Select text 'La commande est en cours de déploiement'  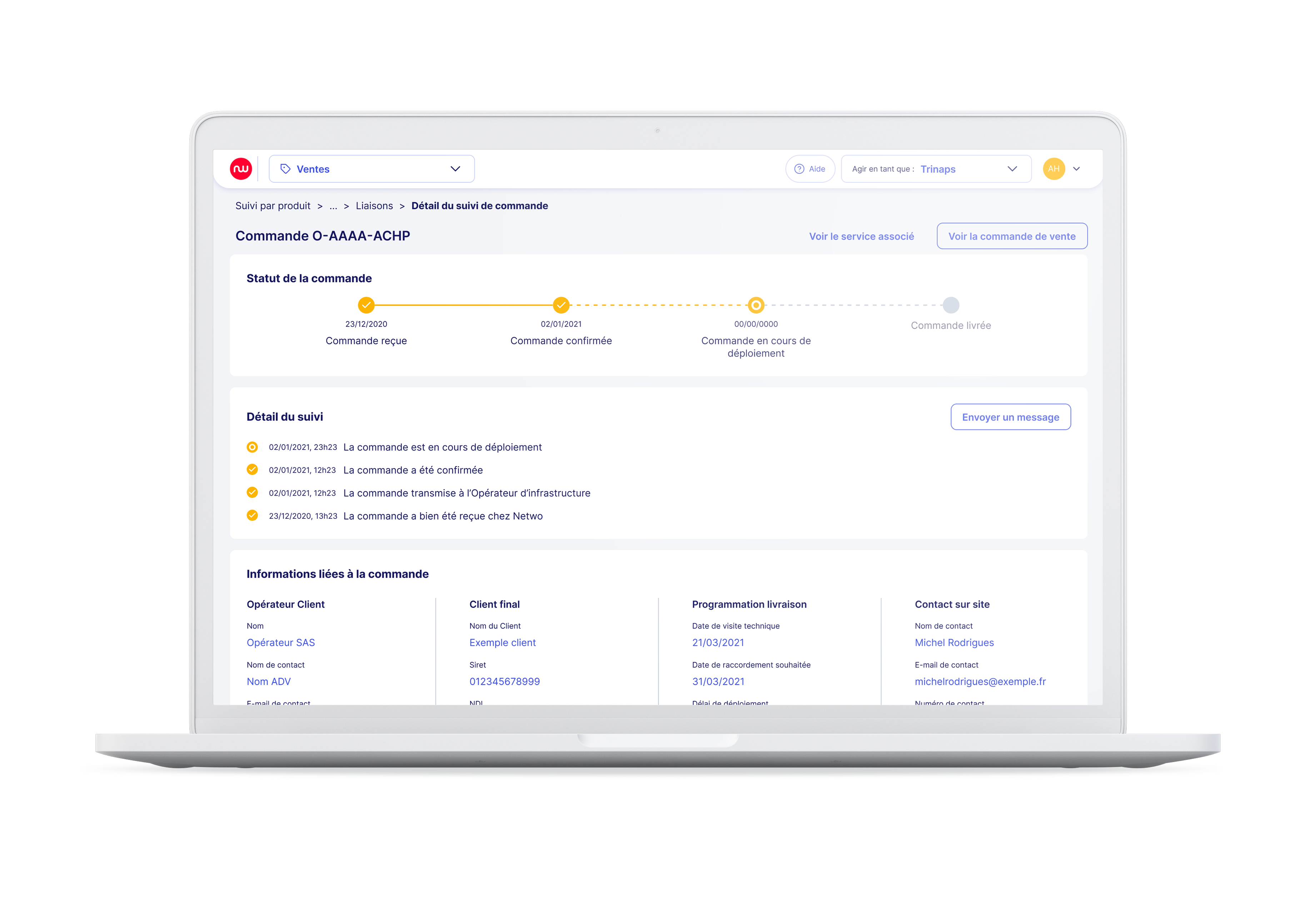(442, 448)
